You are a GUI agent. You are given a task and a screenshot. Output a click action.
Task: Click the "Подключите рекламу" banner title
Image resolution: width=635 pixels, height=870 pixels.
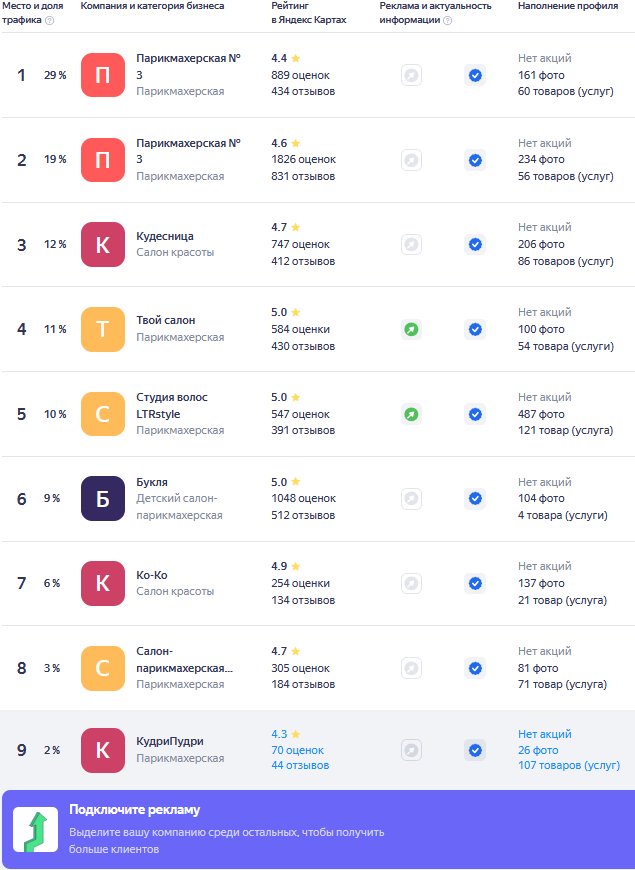pyautogui.click(x=135, y=810)
